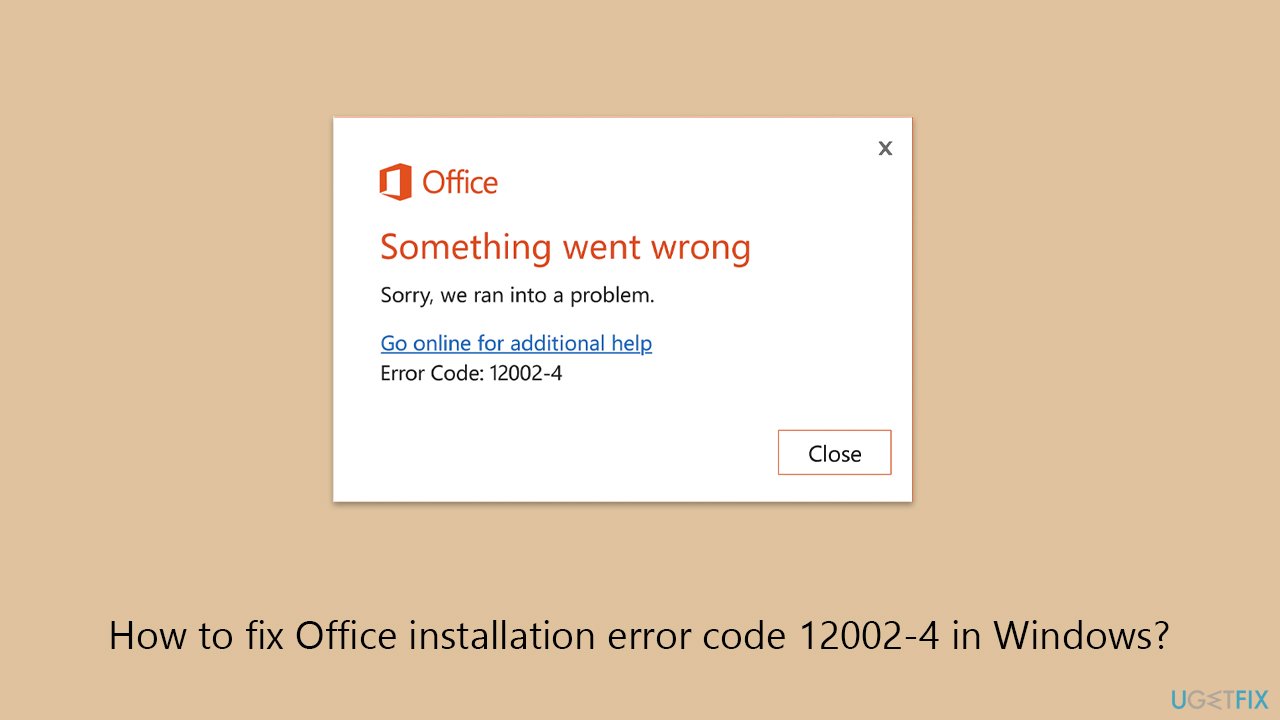Click the Office wordmark next to the logo
The image size is (1280, 720).
(460, 182)
